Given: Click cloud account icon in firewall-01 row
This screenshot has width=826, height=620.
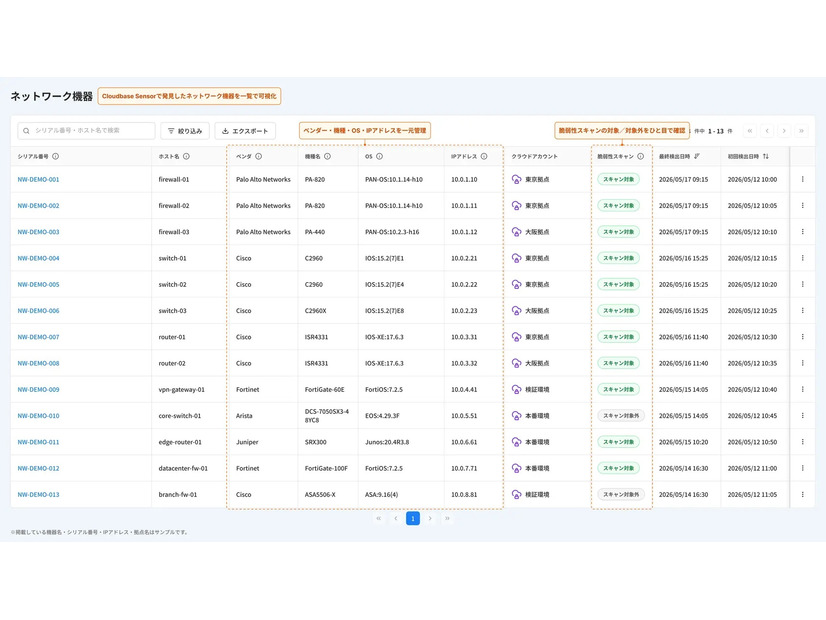Looking at the screenshot, I should coord(516,179).
